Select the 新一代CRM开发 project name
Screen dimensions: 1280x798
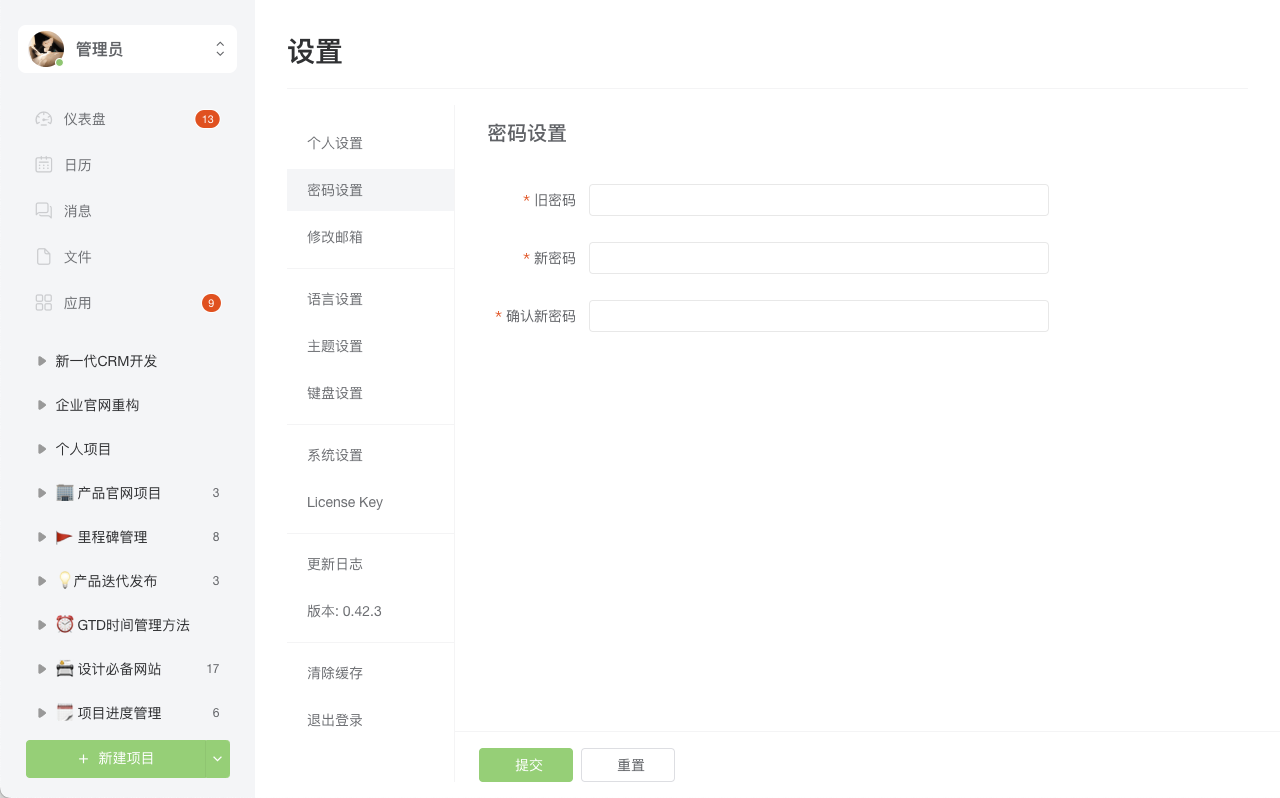106,361
